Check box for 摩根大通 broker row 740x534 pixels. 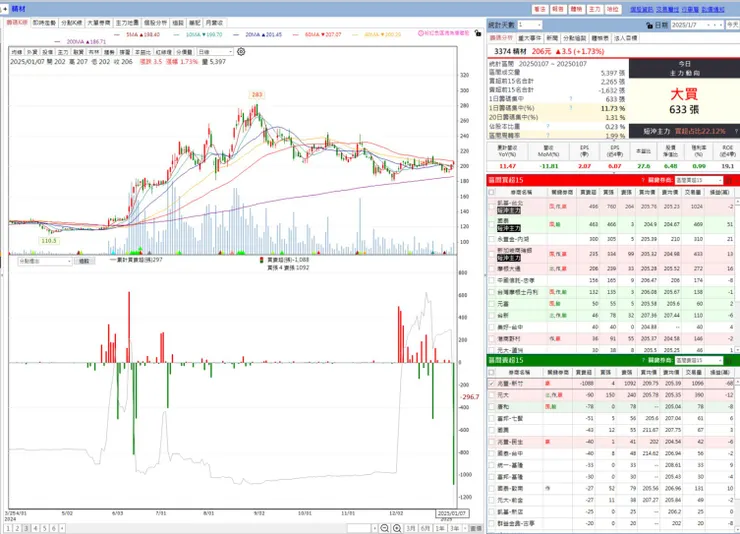491,268
